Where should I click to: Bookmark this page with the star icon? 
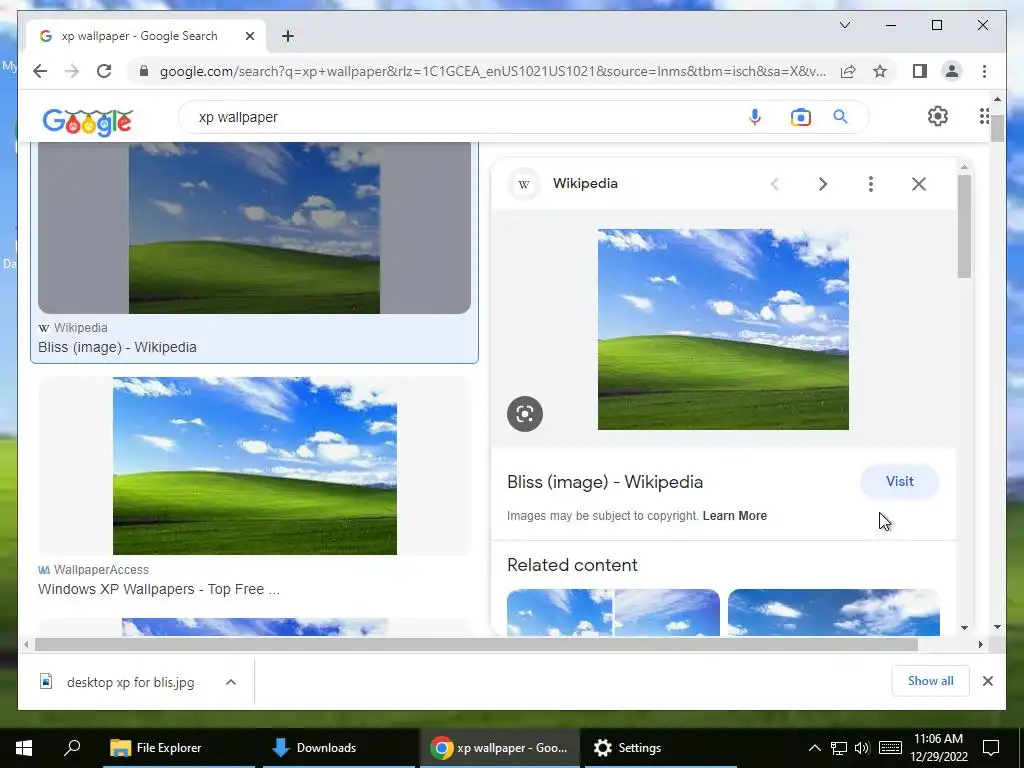point(880,71)
